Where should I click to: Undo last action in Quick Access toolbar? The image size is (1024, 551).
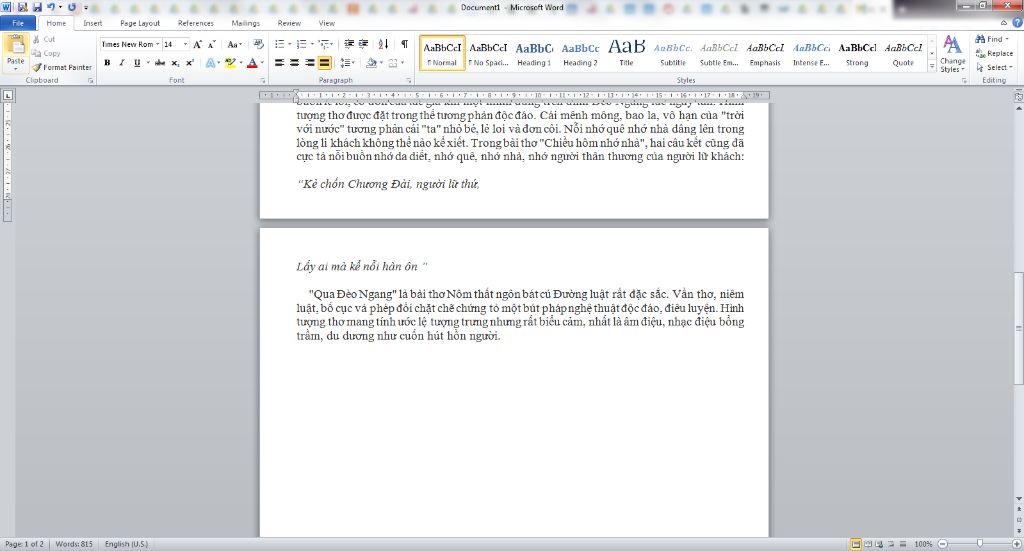(x=51, y=7)
